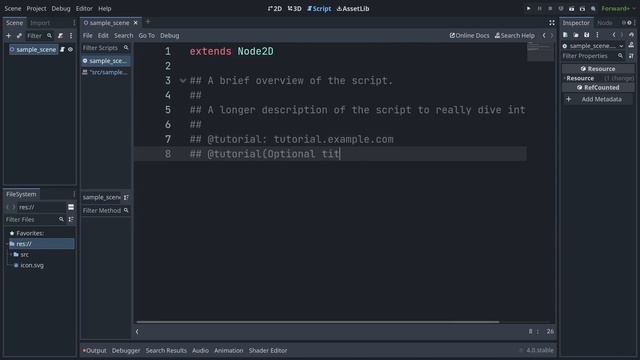The image size is (640, 360).
Task: Expand the src folder
Action: 11,255
